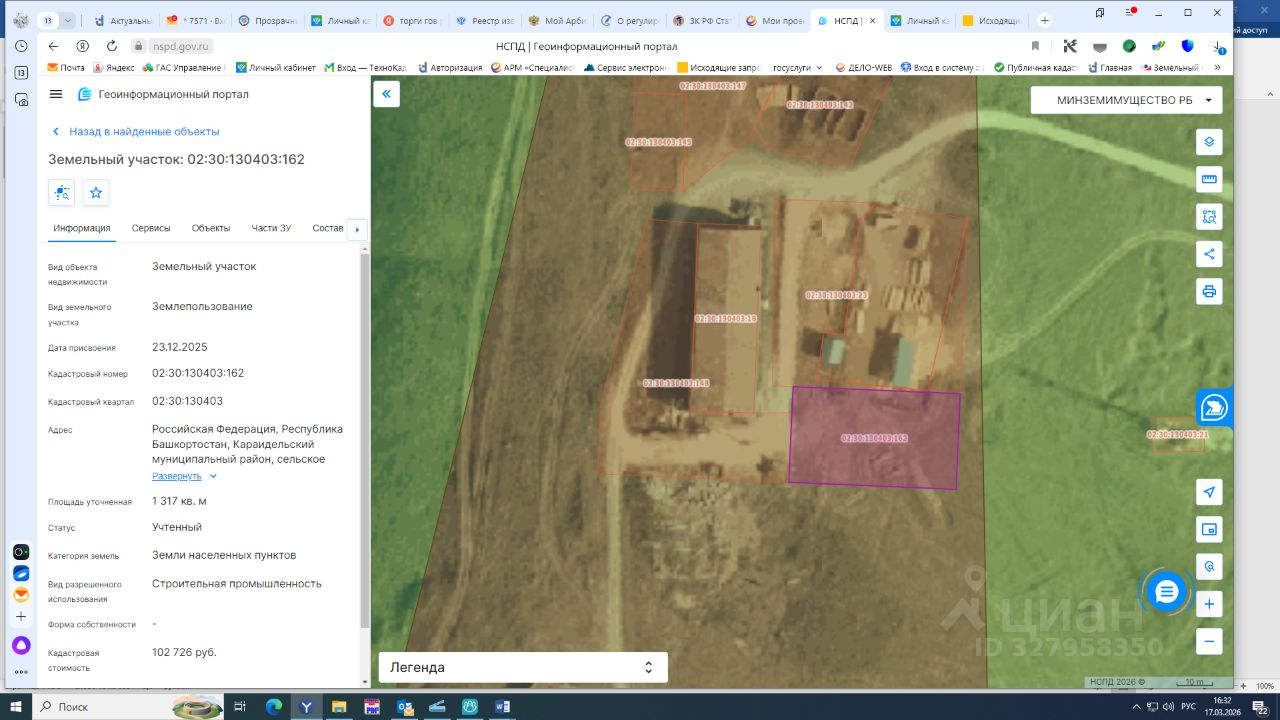Show more bookmarks via the overflow chevron
Screen dimensions: 1280x720
[x=1217, y=68]
